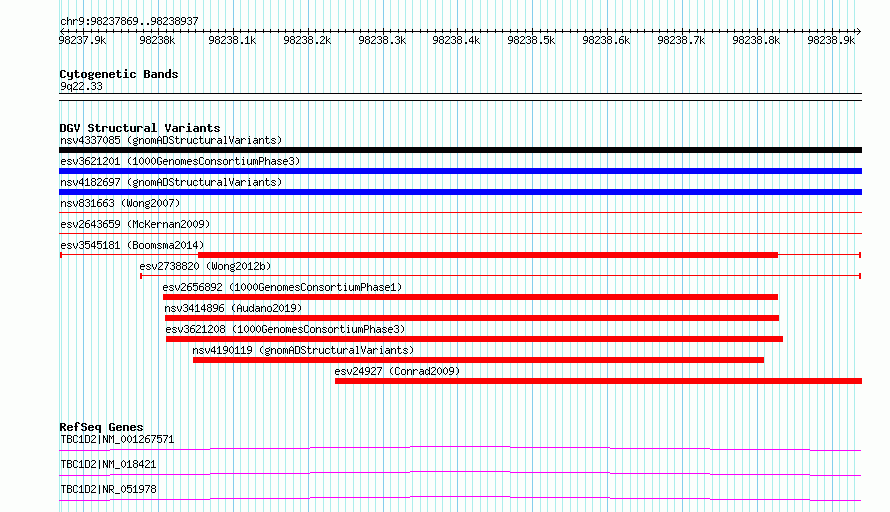Click esv2656892 1000GenomesConsortiumPhase1 label
This screenshot has width=890, height=512.
[x=282, y=287]
